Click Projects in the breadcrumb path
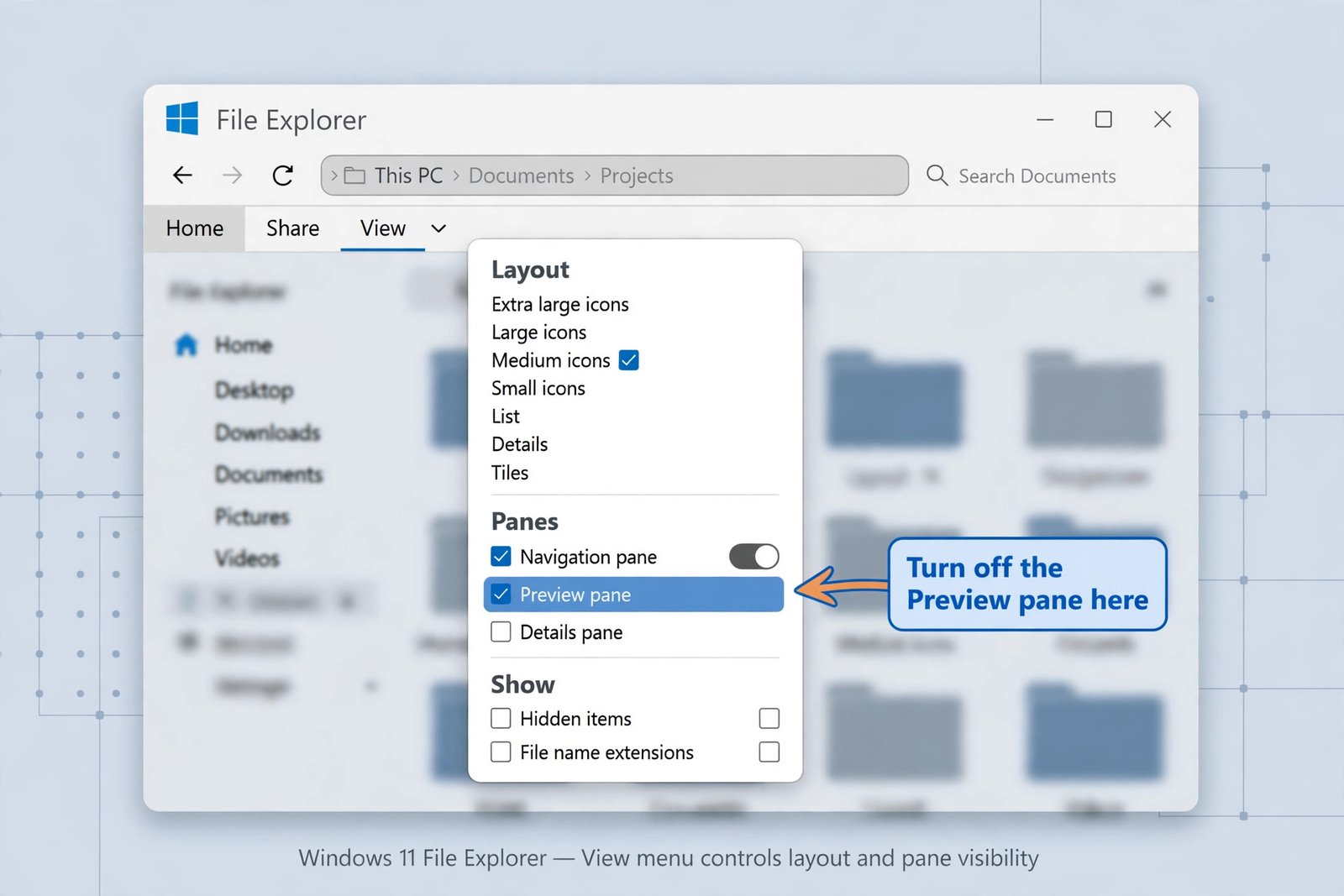 coord(637,176)
